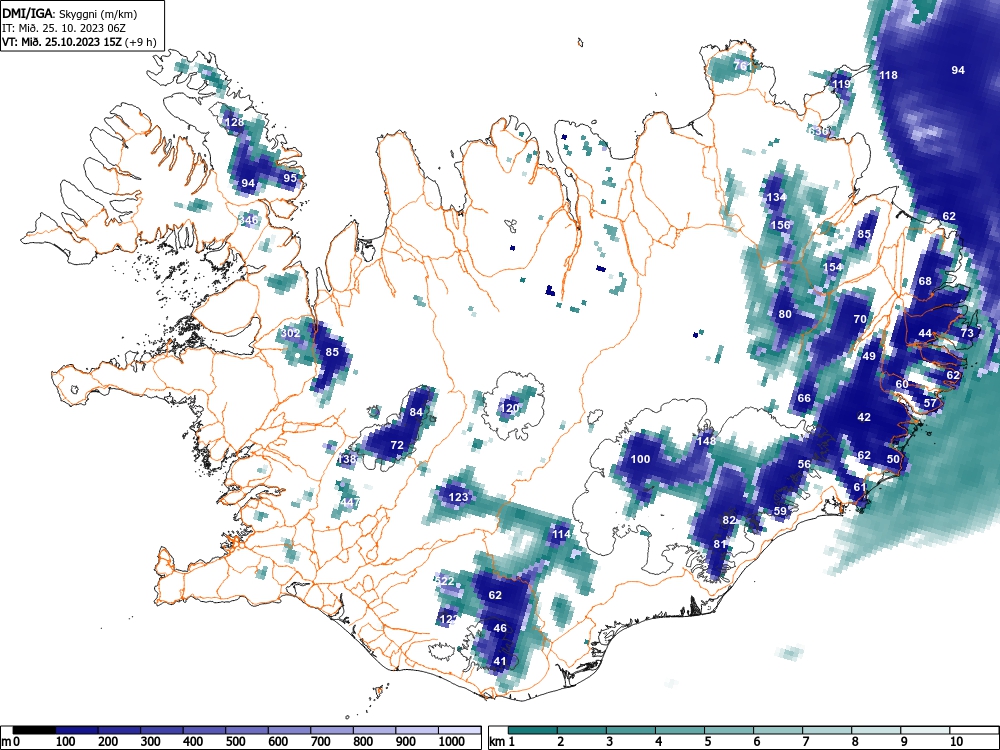The height and width of the screenshot is (750, 1000).
Task: Click the '600' label on the meter legend
Action: 278,742
